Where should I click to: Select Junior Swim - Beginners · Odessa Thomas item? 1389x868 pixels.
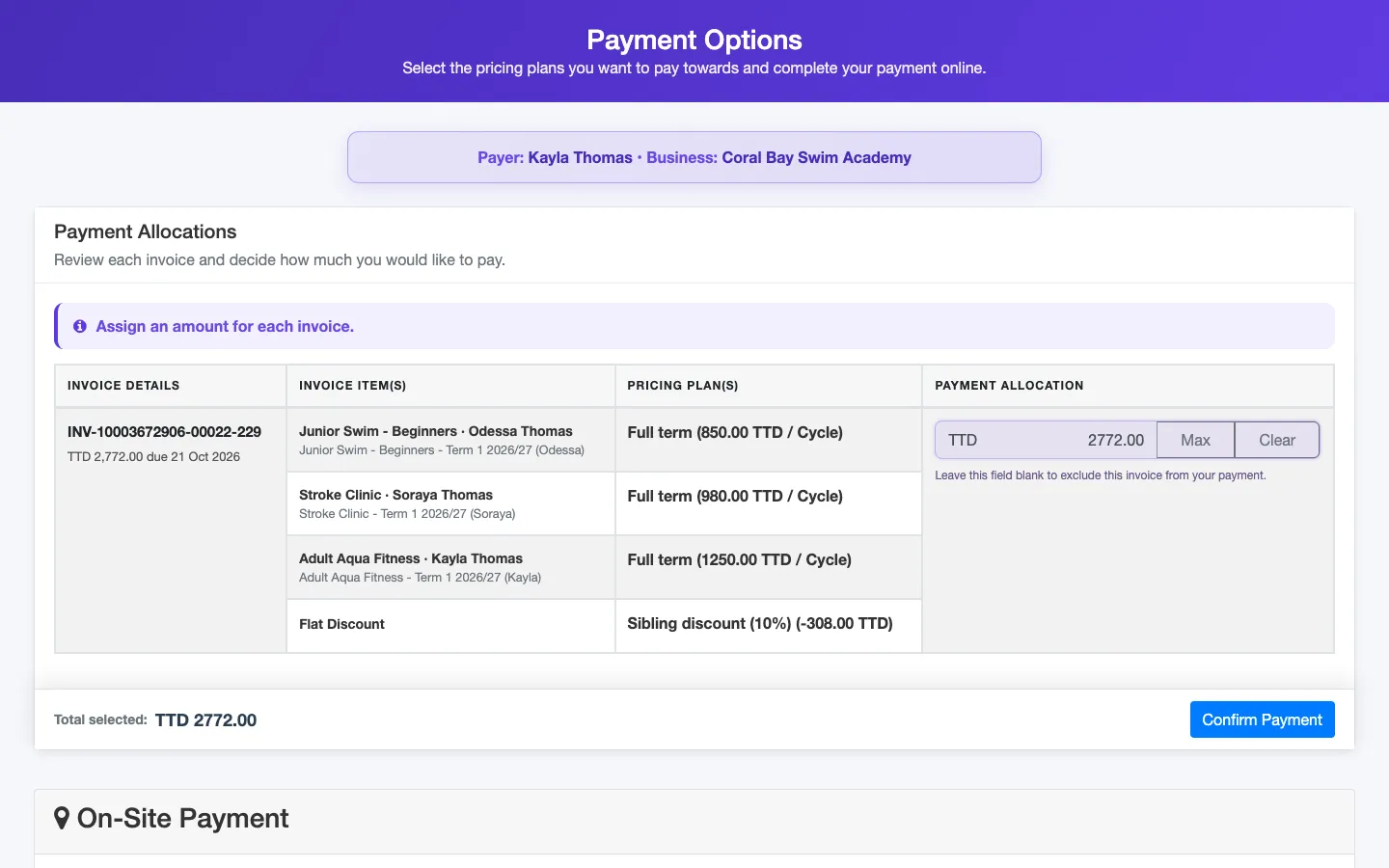[436, 431]
